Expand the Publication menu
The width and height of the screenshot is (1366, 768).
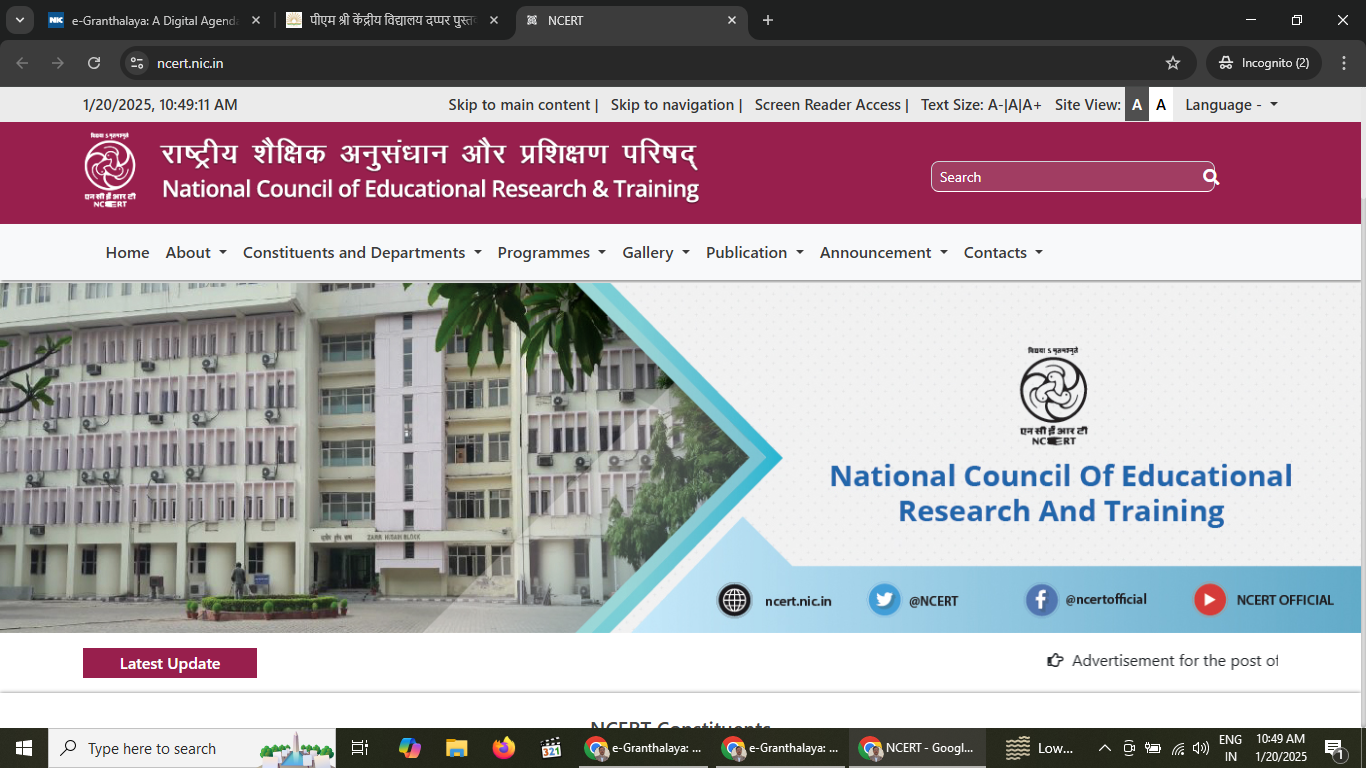755,253
